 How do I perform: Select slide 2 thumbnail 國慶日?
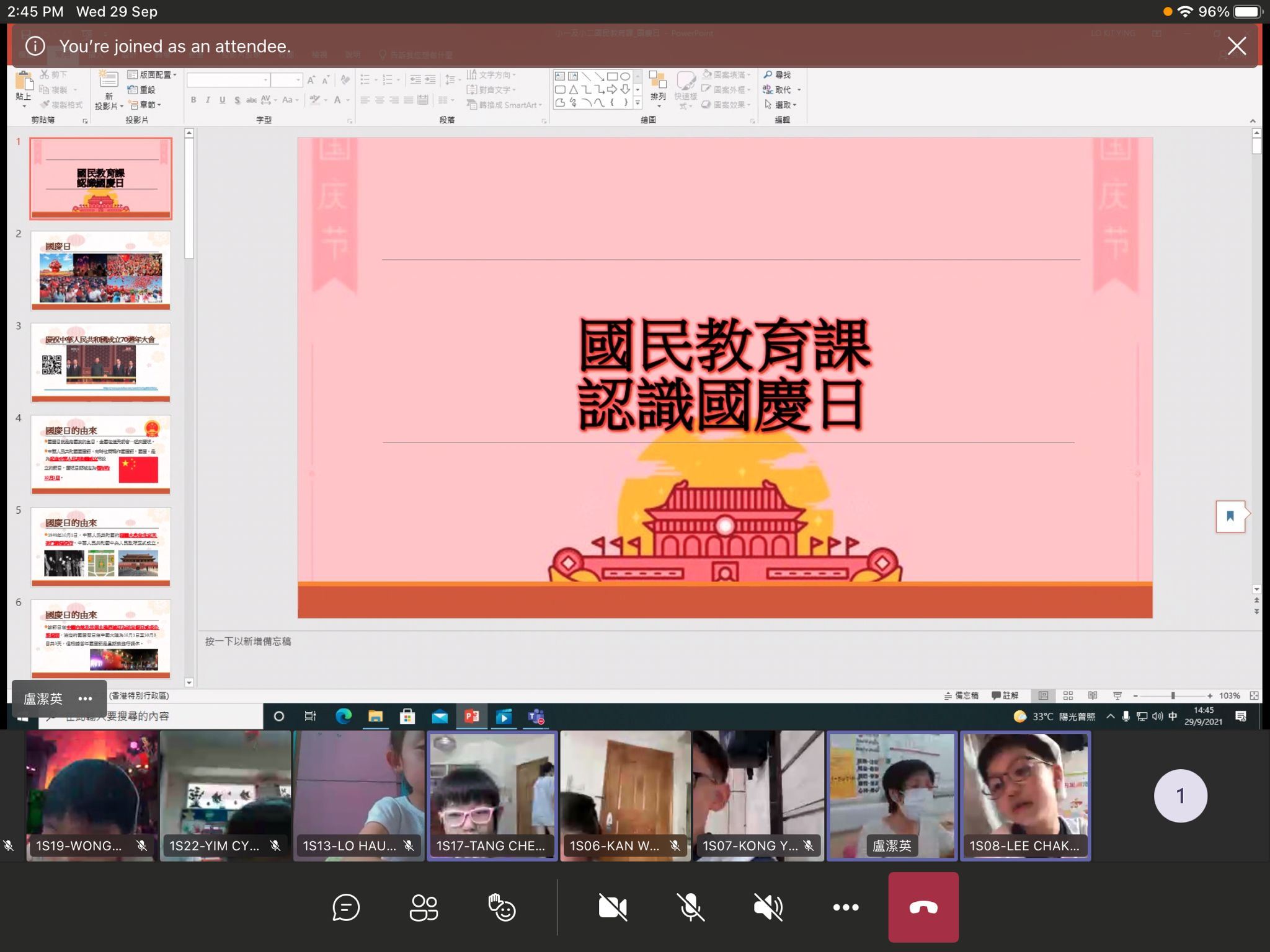pos(100,271)
